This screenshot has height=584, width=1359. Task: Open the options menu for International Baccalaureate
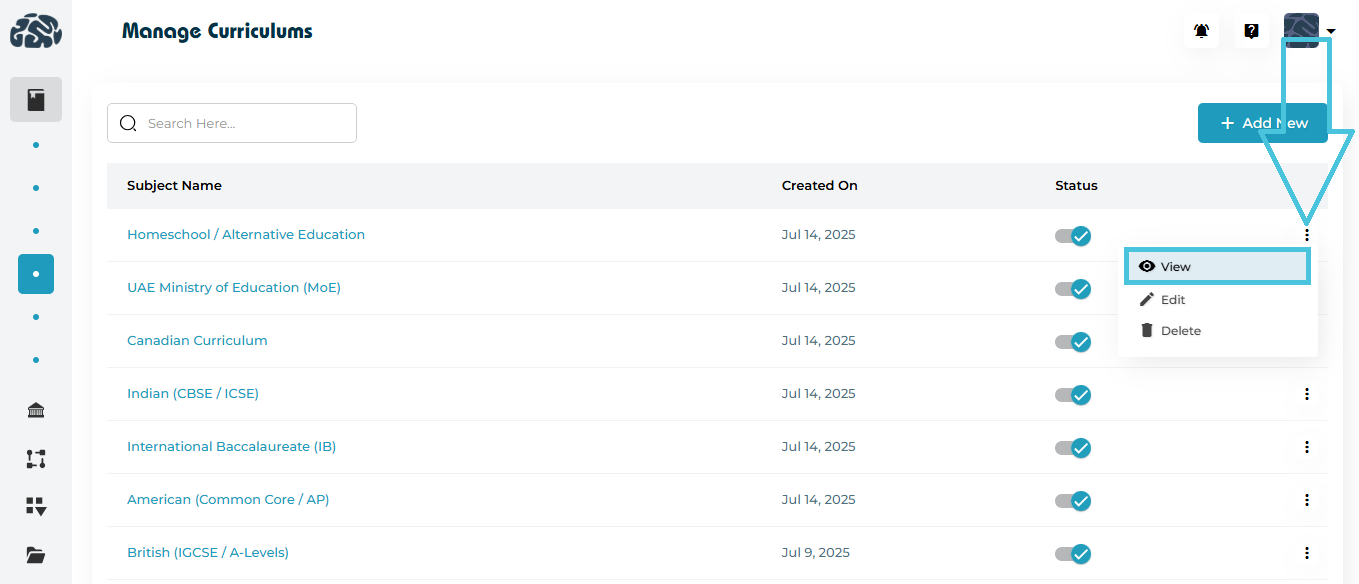[1306, 447]
